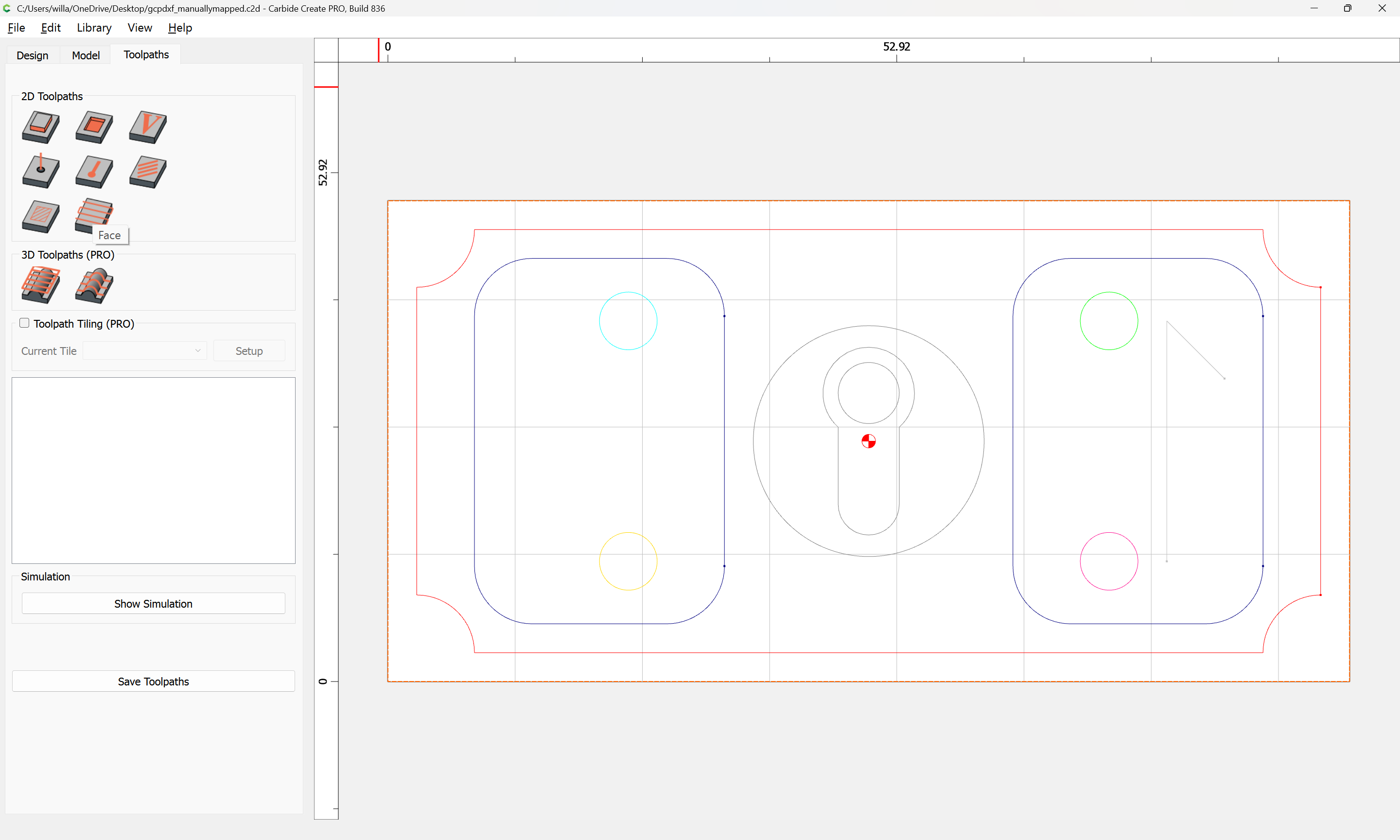Screen dimensions: 1400x840
Task: Open the File menu
Action: 16,28
